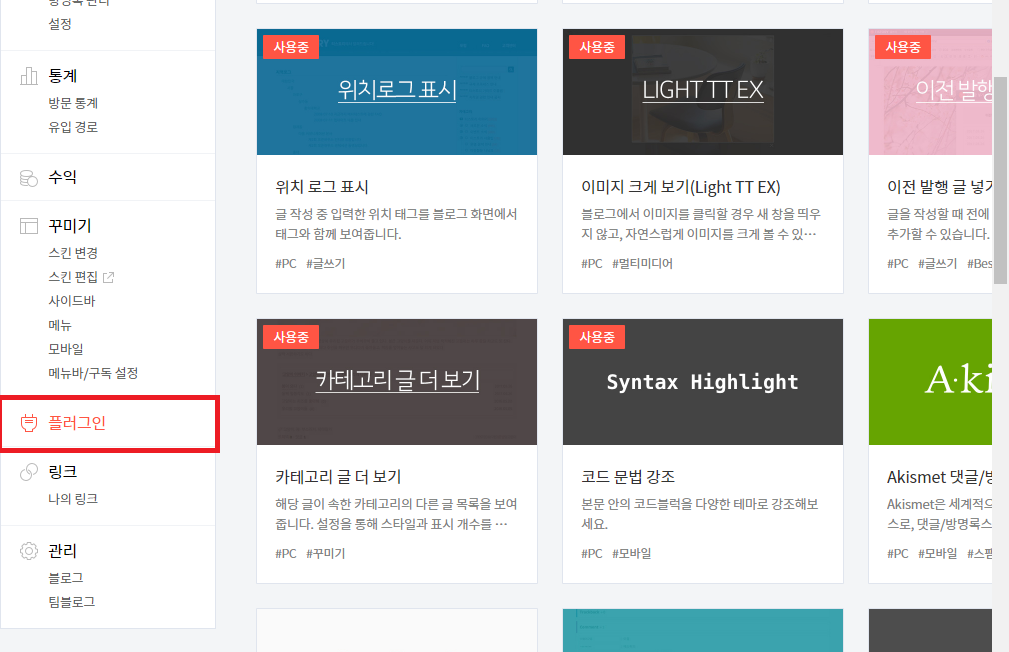Click the 위치 로그 표시 description text
Viewport: 1009px width, 652px height.
[x=396, y=224]
